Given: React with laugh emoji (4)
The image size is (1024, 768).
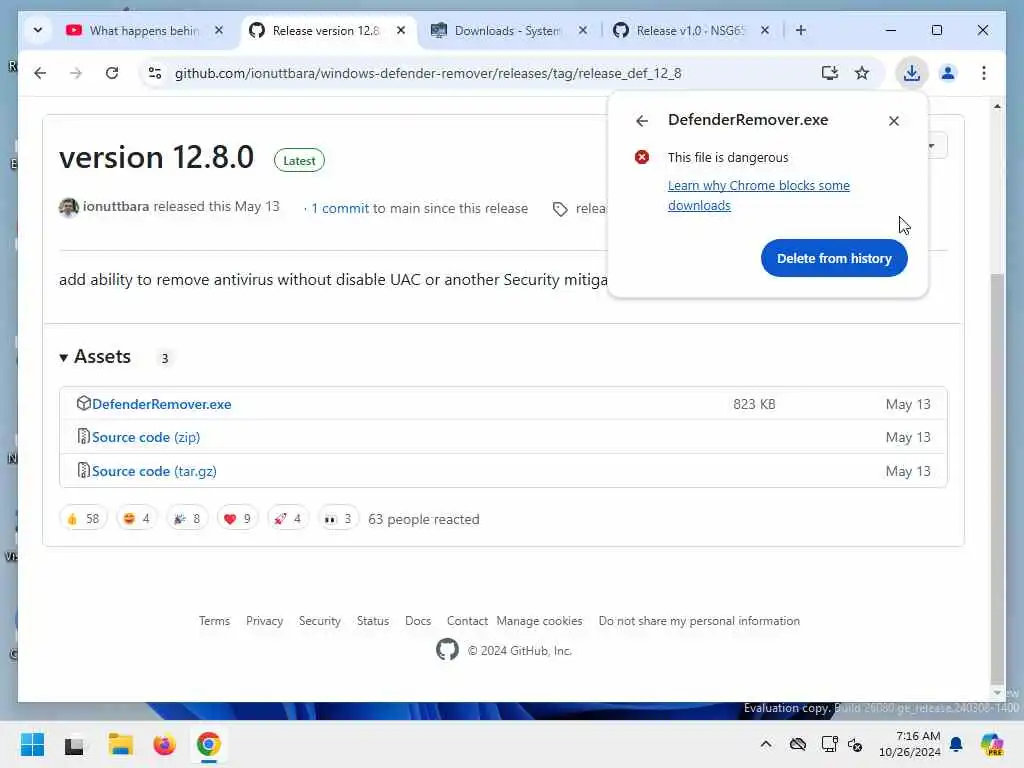Looking at the screenshot, I should pyautogui.click(x=136, y=519).
